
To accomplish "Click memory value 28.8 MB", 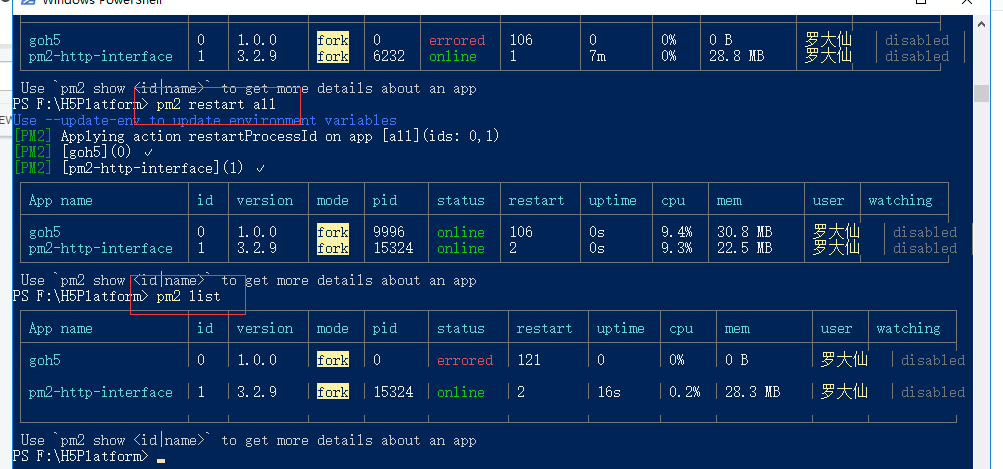I will coord(736,56).
